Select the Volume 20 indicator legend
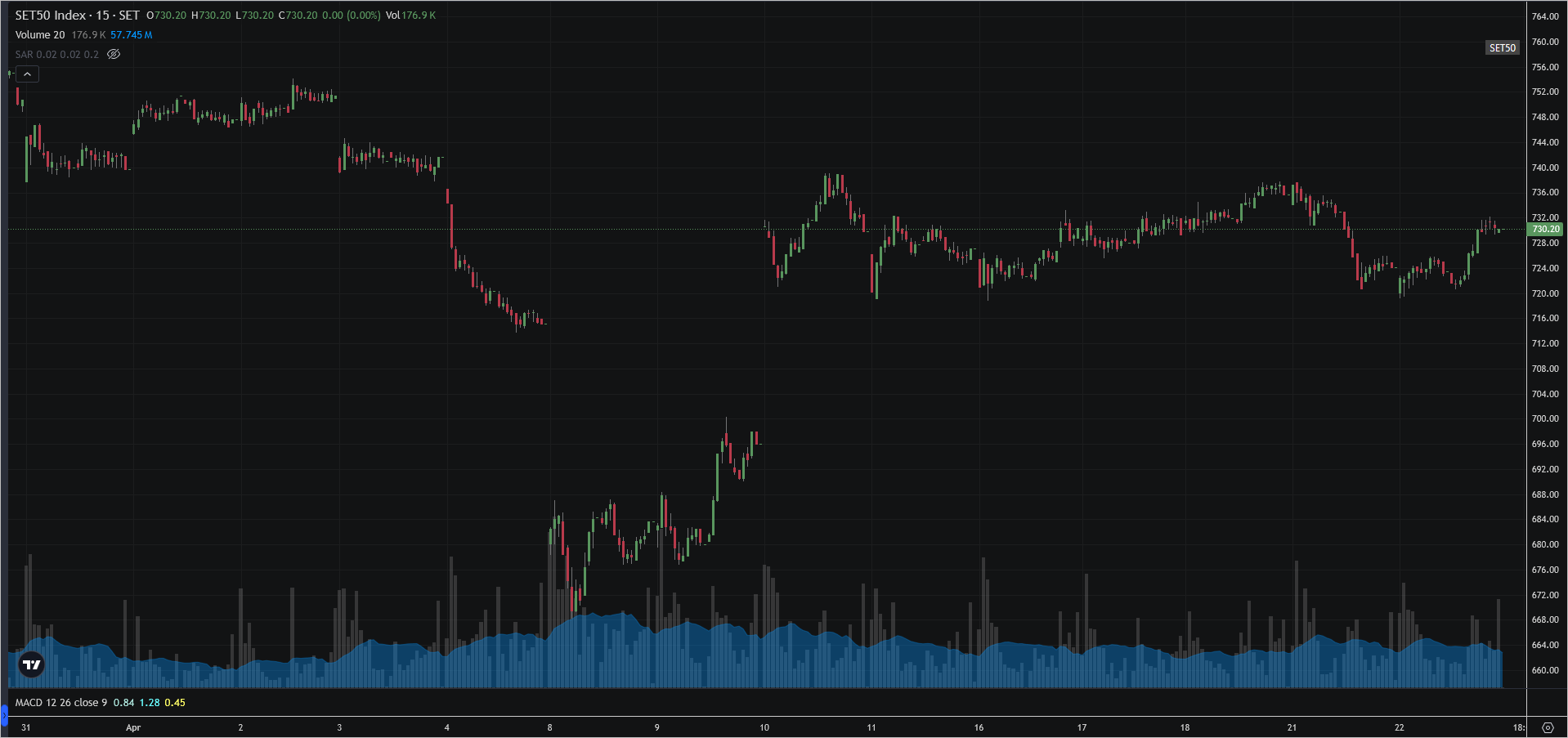 tap(40, 34)
